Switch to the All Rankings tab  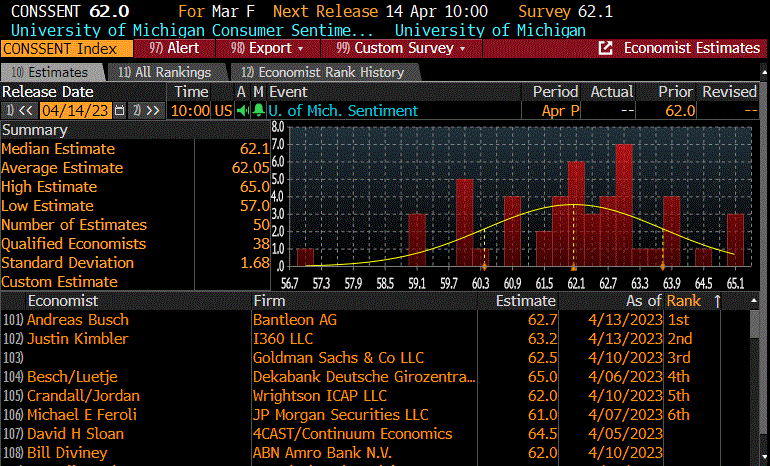click(x=165, y=73)
